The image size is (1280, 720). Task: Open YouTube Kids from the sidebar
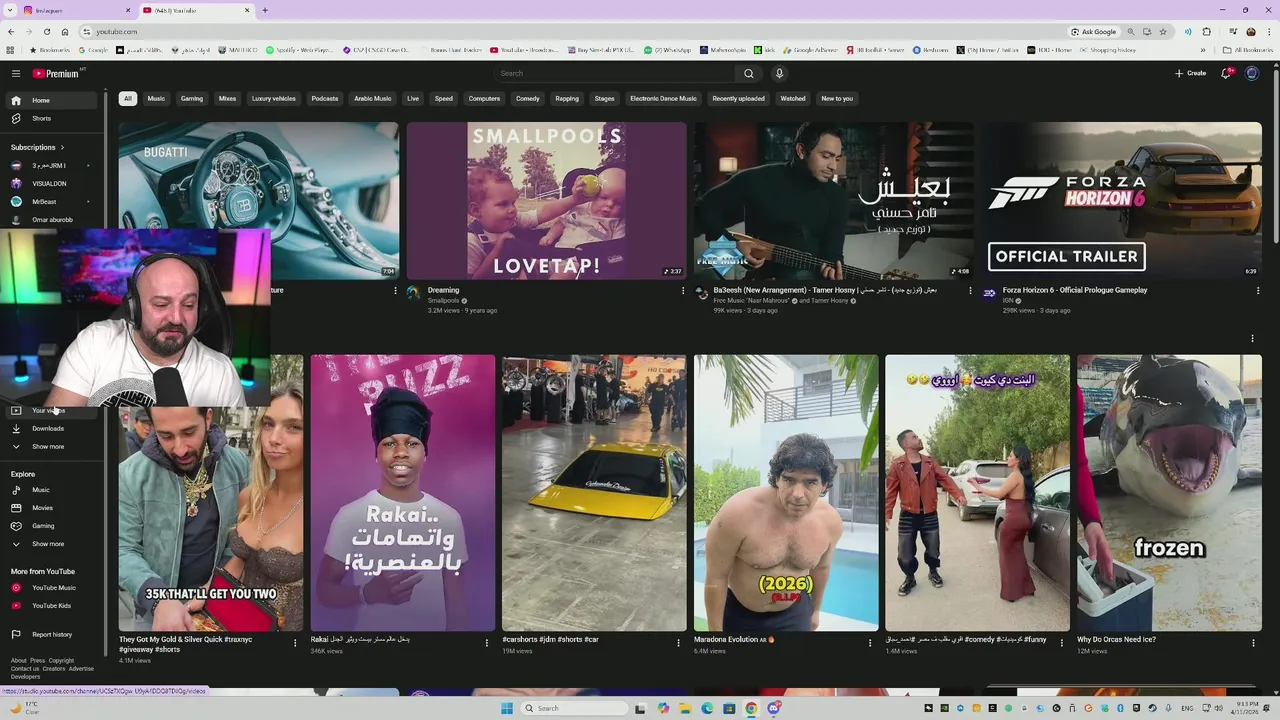pyautogui.click(x=52, y=606)
